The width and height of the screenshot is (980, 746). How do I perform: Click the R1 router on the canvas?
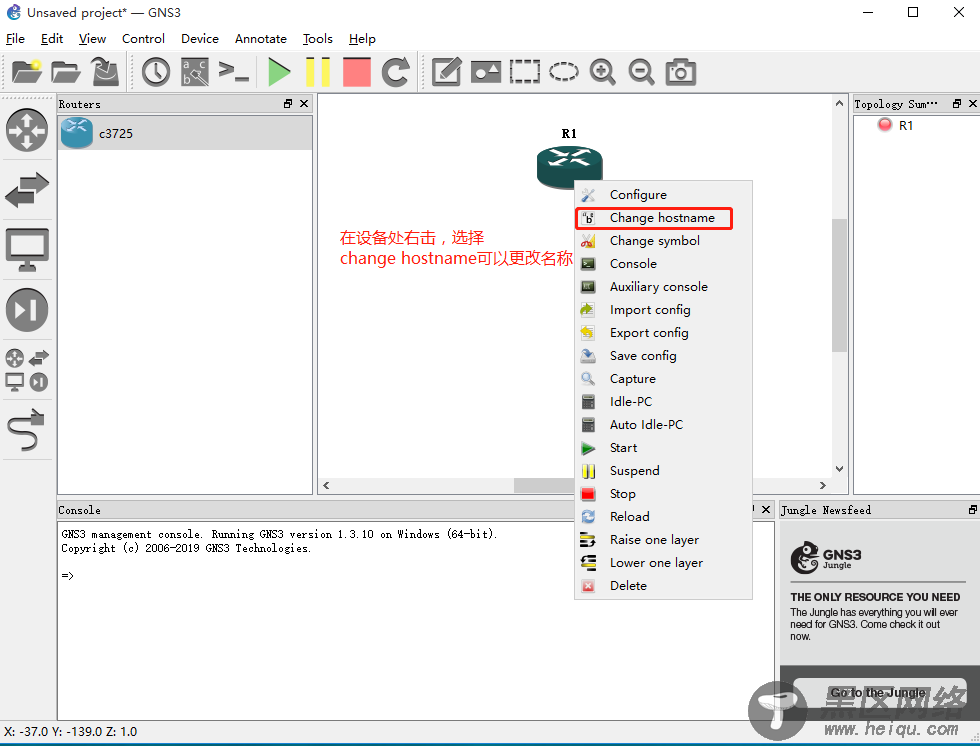[x=569, y=166]
